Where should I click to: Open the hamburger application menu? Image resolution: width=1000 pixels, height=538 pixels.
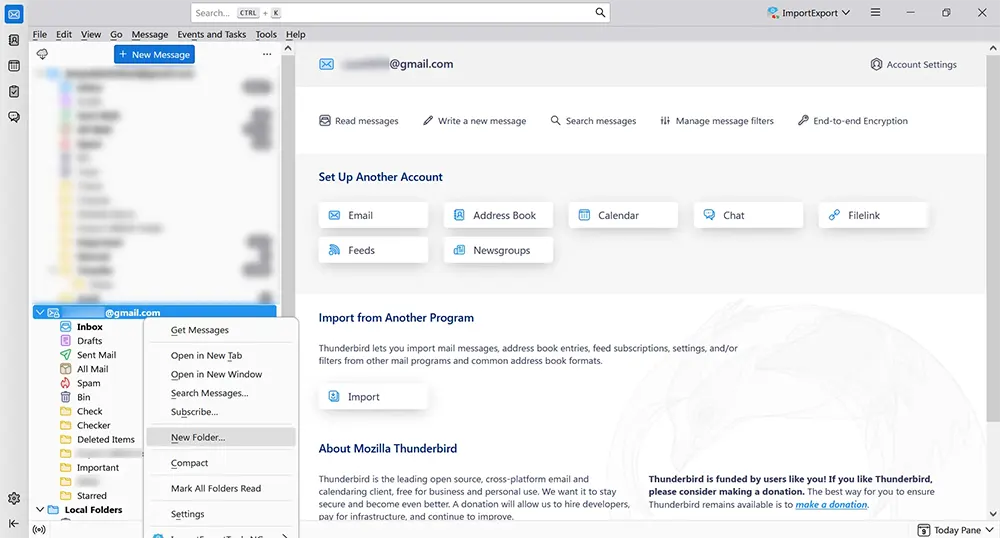(876, 13)
